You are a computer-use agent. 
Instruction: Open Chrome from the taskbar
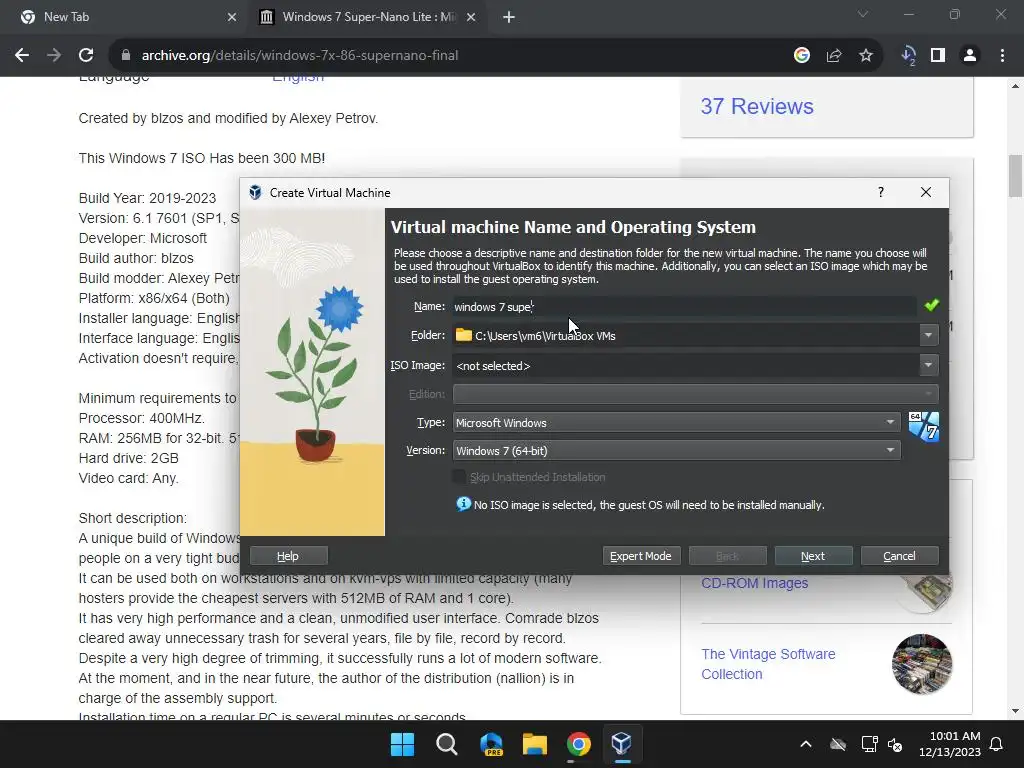click(579, 744)
